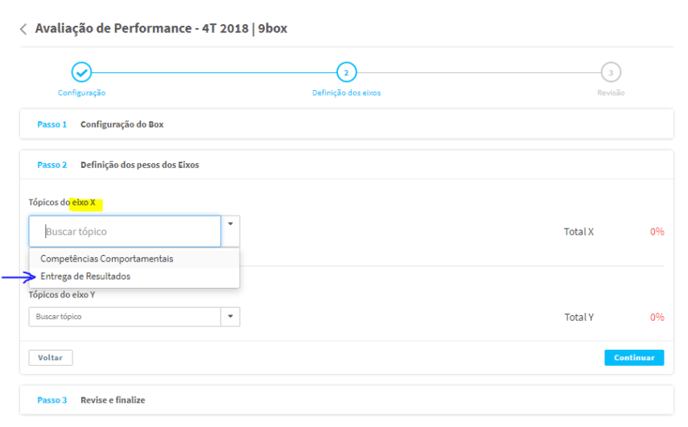
Task: Select the completed Configuração step circle
Action: pos(82,72)
